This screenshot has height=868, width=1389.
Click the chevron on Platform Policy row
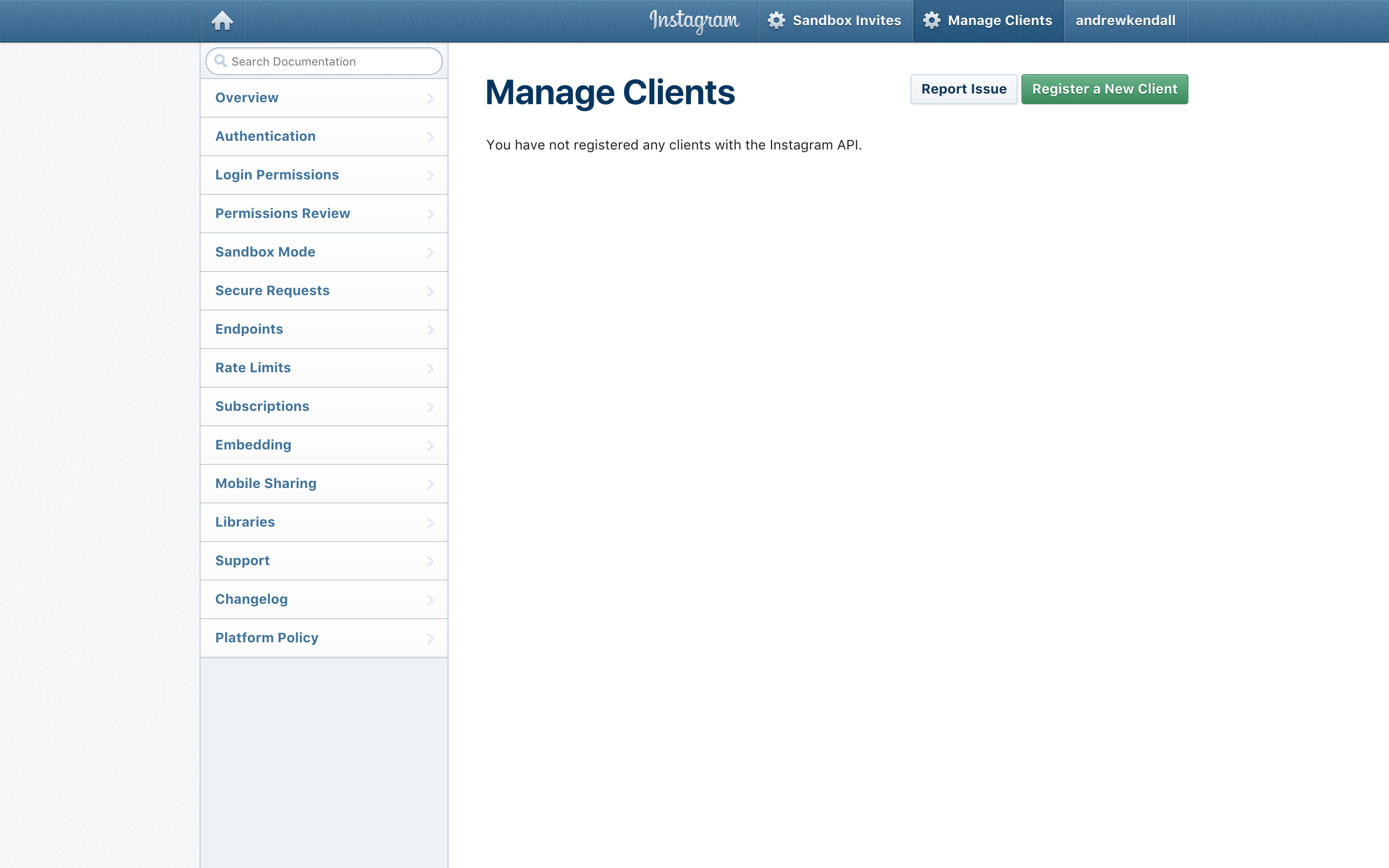(431, 638)
